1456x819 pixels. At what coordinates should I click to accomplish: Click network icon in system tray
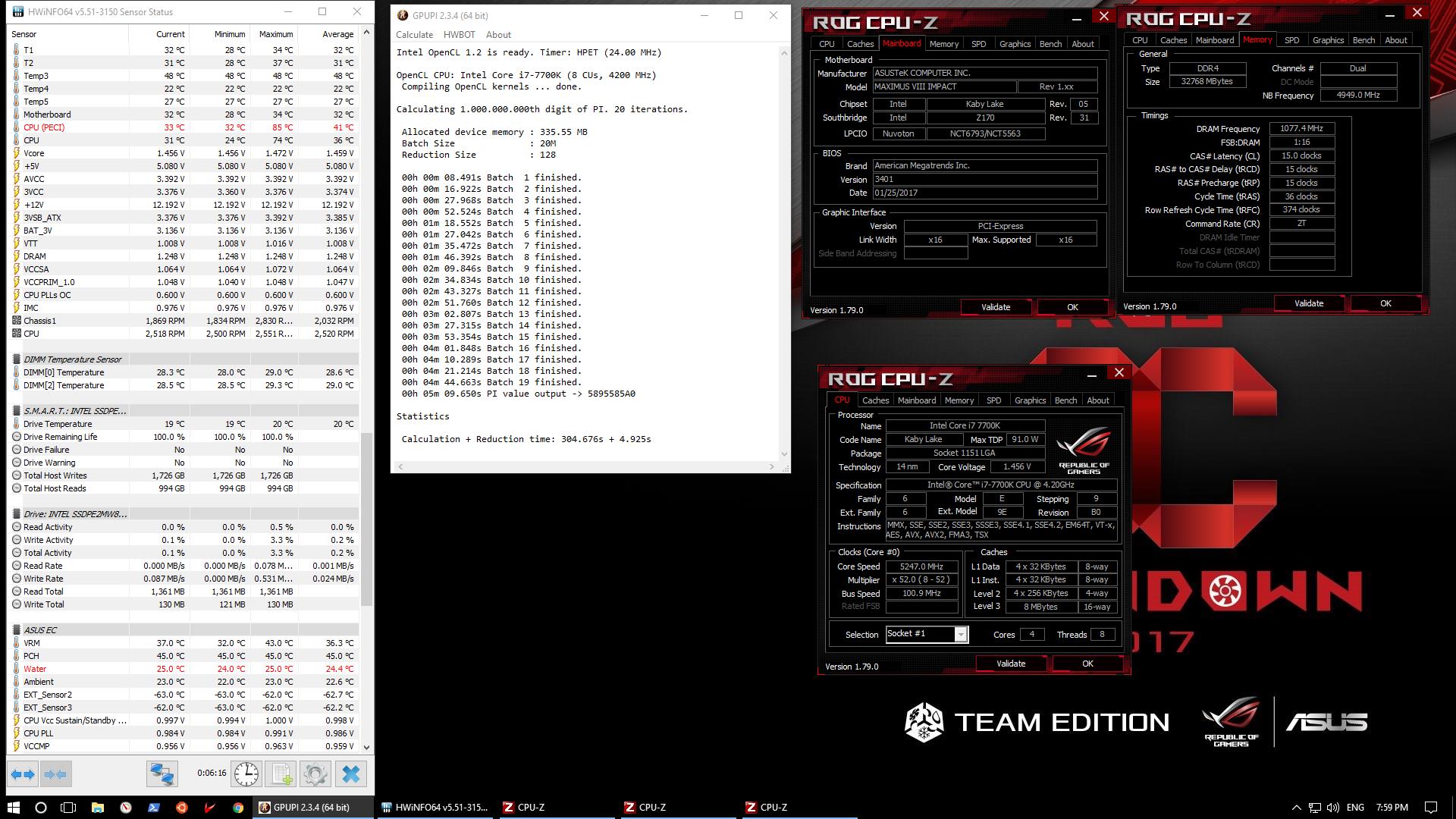[x=1315, y=808]
